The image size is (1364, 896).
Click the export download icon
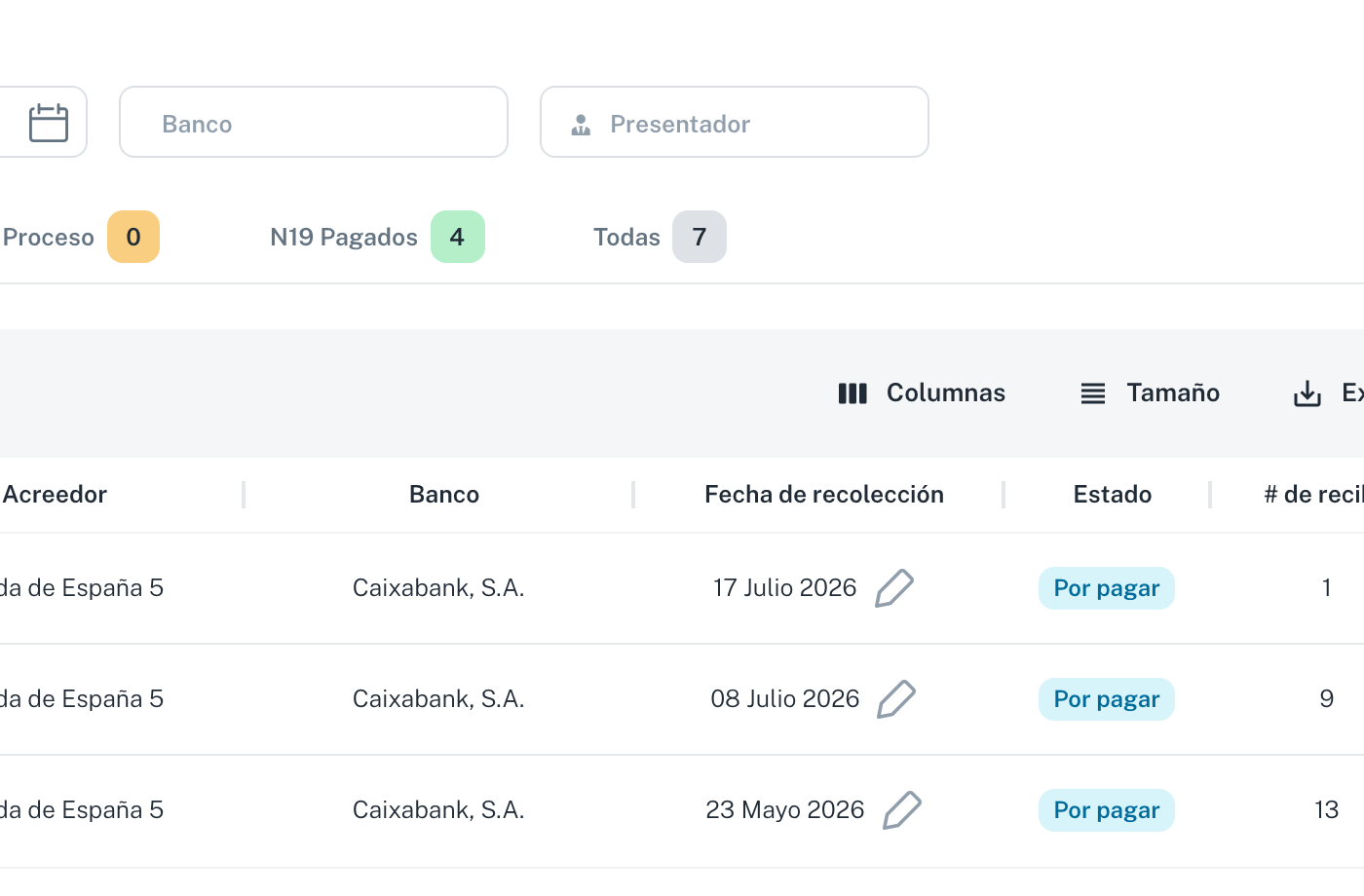(1307, 393)
